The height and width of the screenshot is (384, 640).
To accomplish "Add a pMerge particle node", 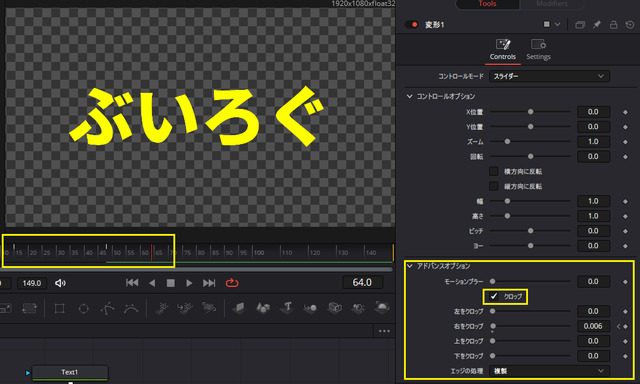I will tap(184, 308).
